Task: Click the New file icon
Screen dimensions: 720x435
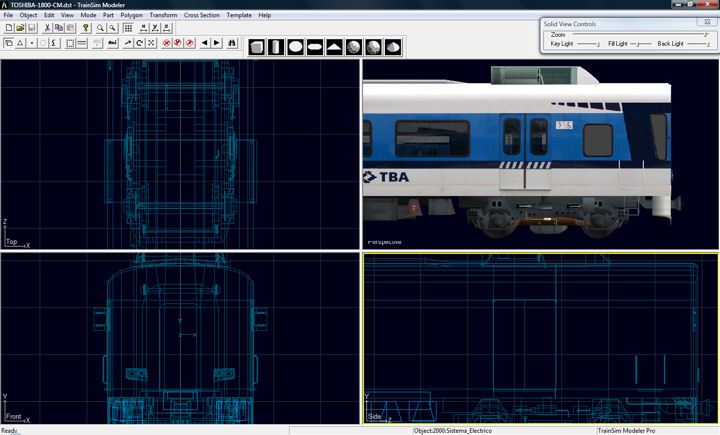Action: (x=8, y=29)
